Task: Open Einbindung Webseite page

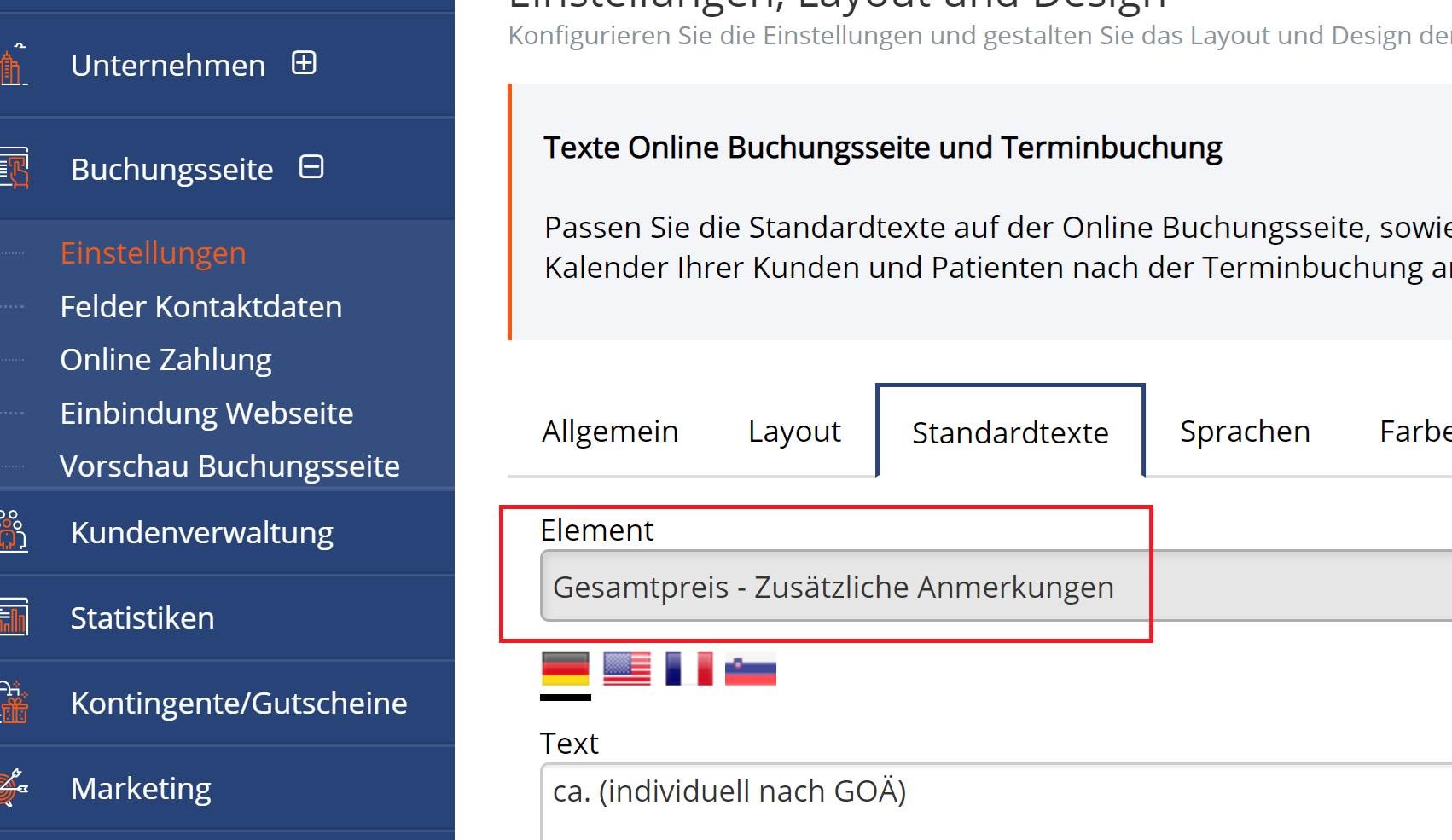Action: [x=206, y=414]
